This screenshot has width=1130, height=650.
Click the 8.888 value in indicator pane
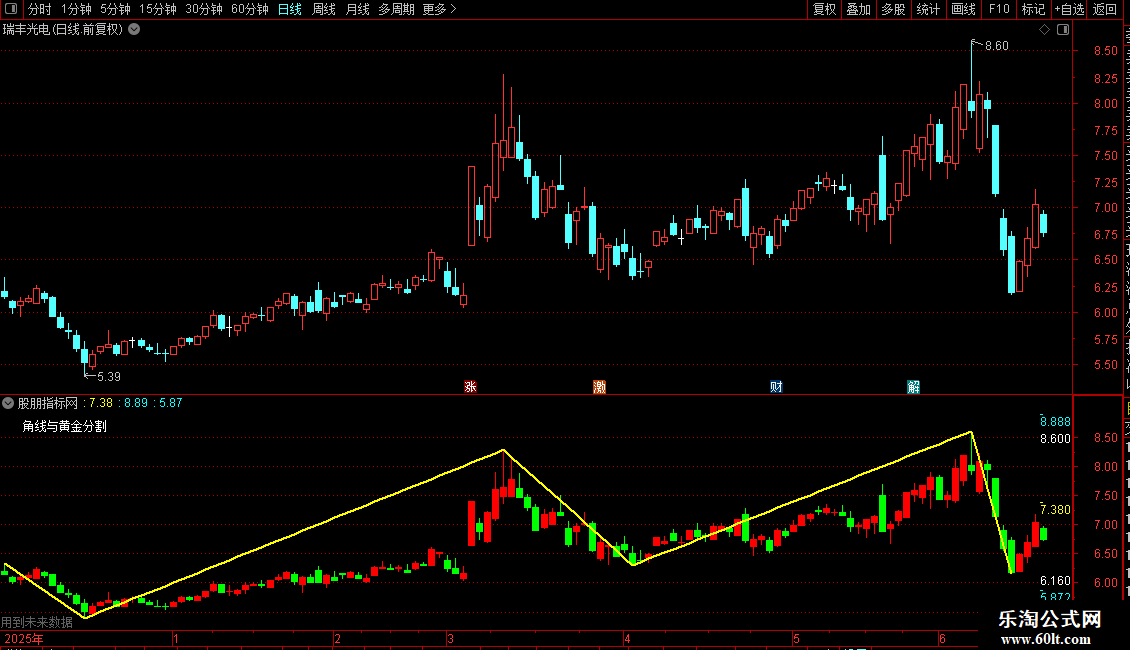point(1056,422)
